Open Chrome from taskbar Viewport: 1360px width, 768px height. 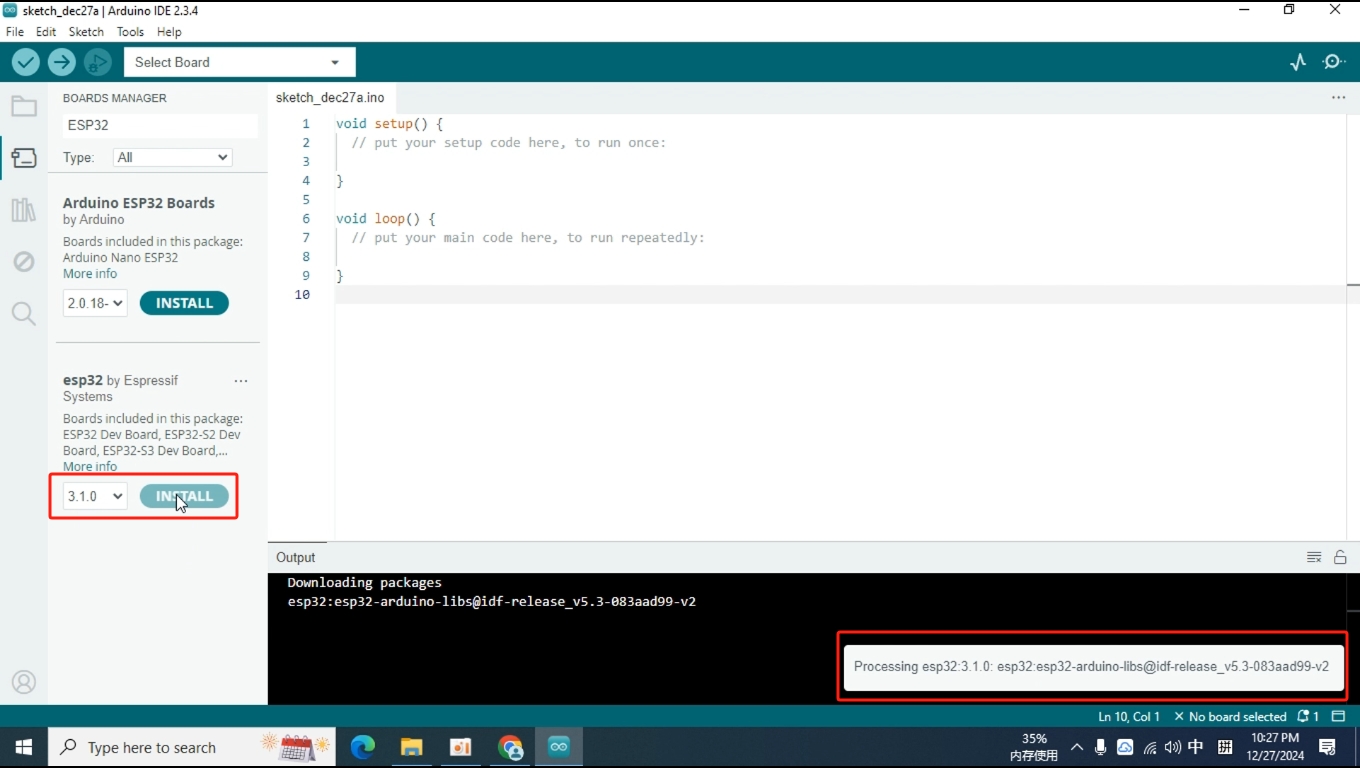pos(510,747)
